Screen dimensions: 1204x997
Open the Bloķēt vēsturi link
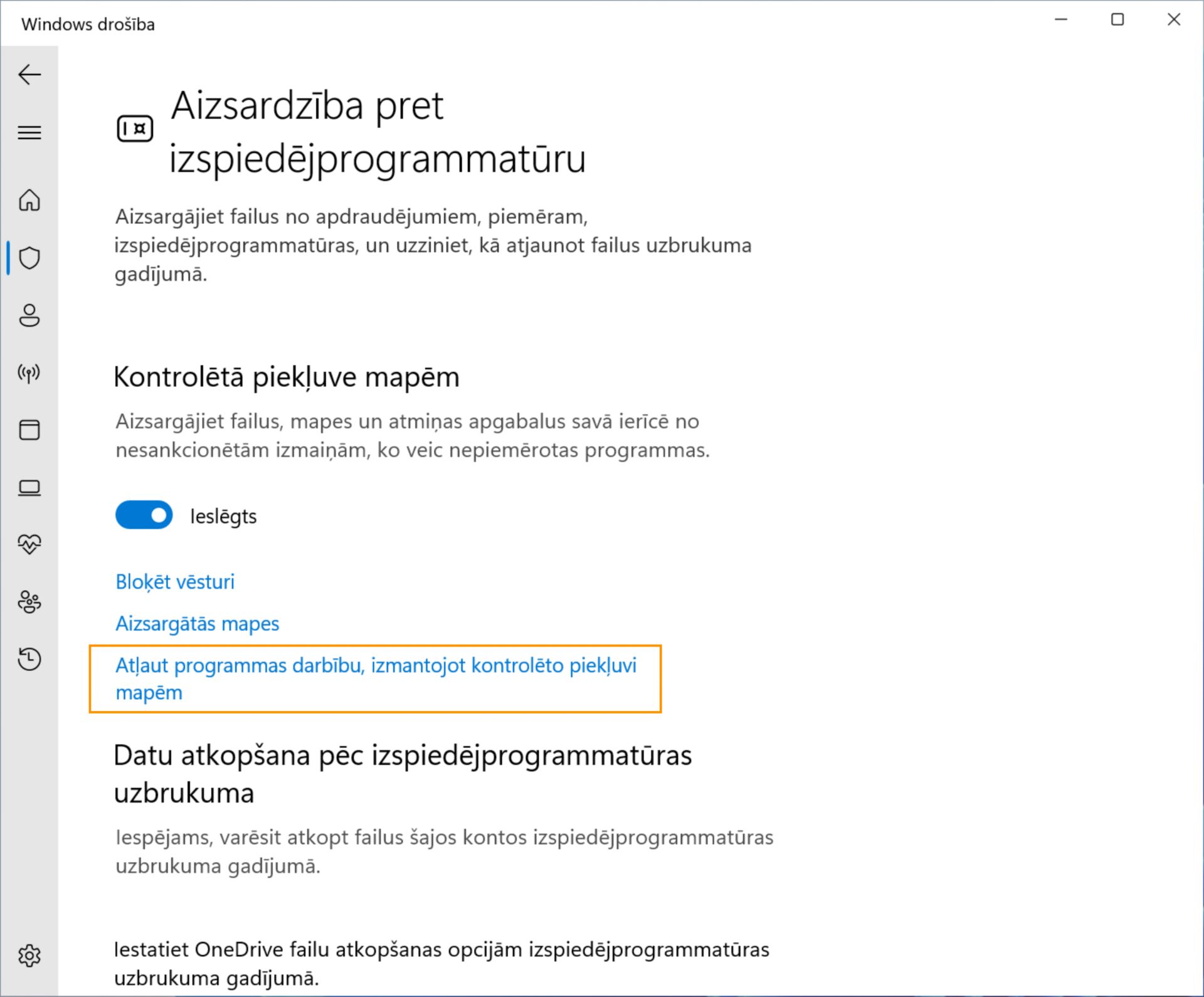click(175, 582)
